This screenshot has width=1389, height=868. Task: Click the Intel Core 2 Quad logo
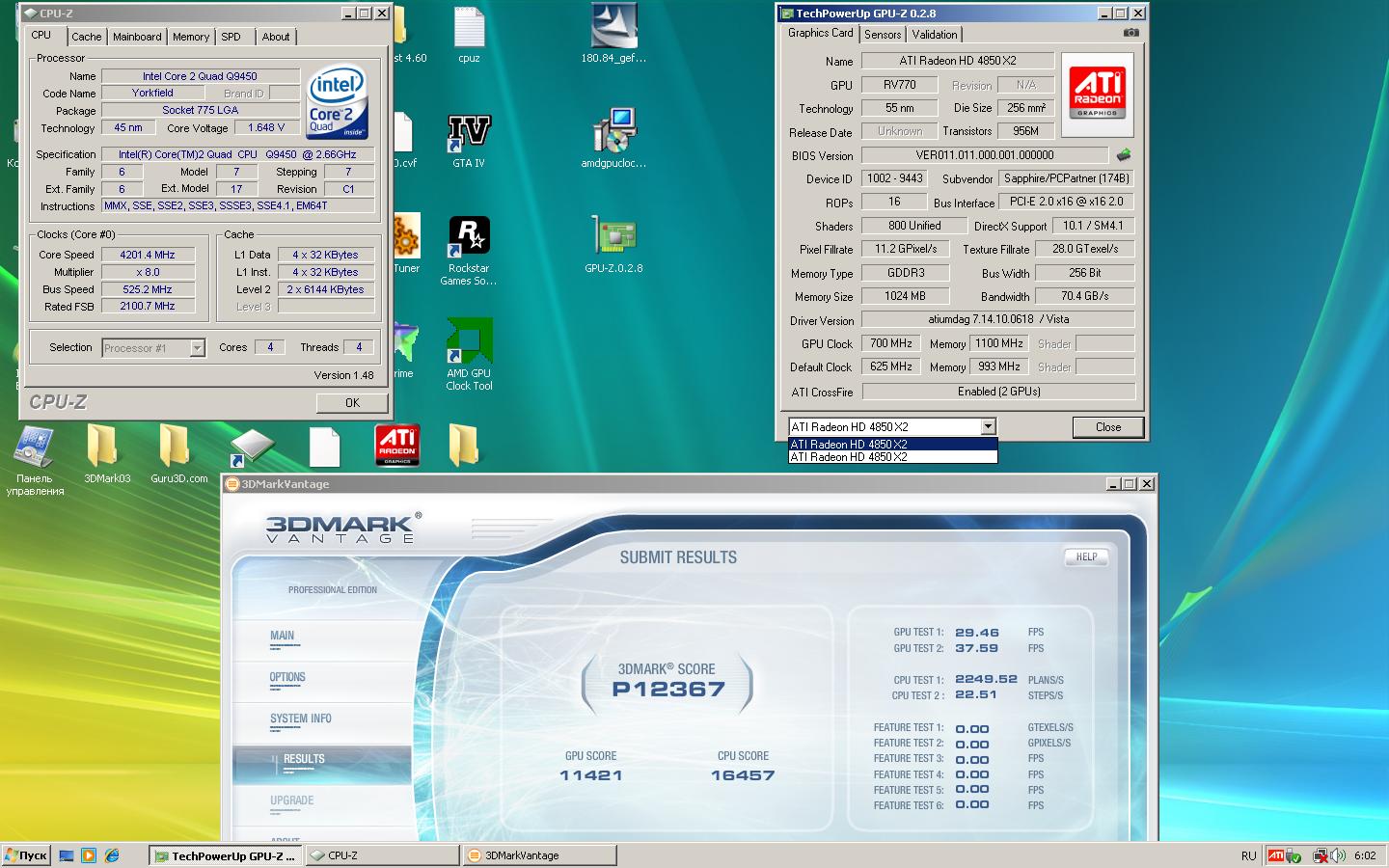click(x=337, y=101)
